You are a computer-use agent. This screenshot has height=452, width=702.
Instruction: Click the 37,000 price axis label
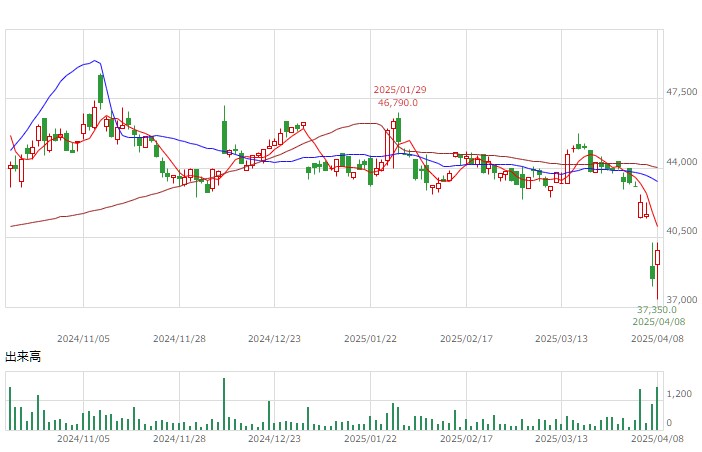coord(681,299)
